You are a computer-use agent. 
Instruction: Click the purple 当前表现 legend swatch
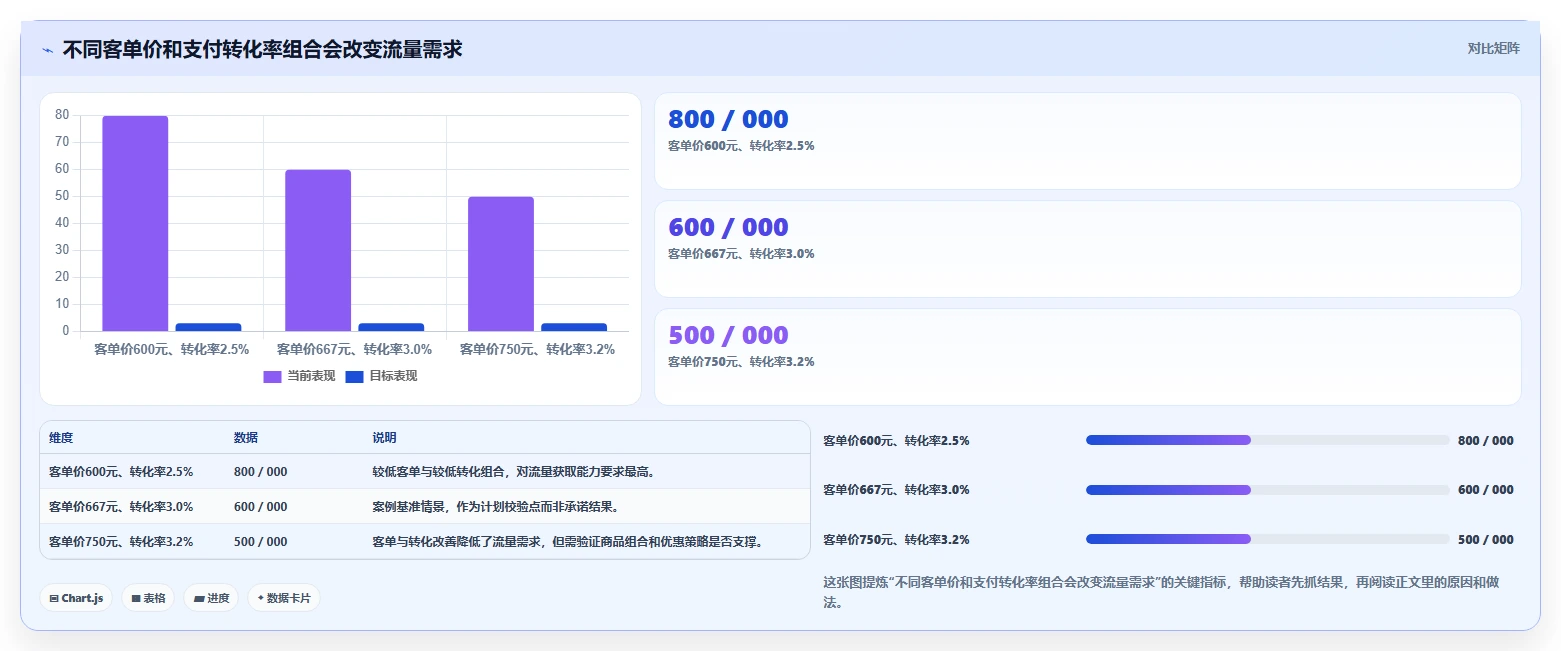[272, 377]
